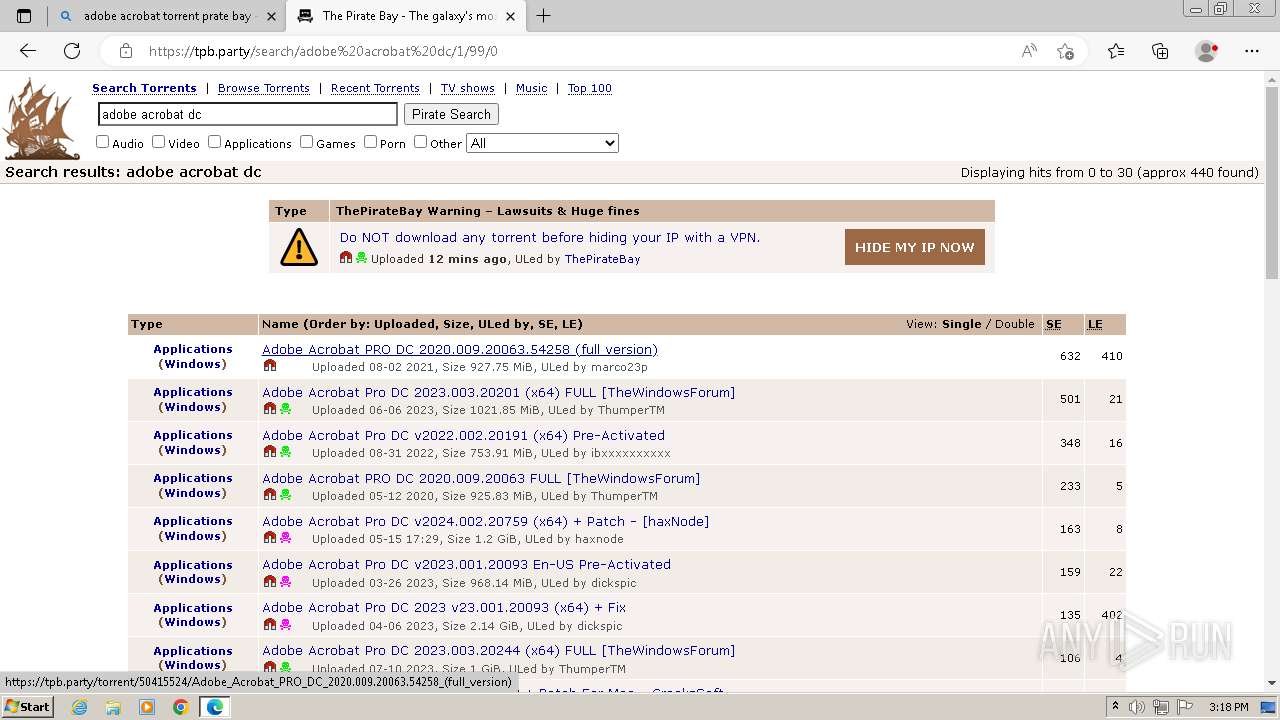Open uploader haxnode profile link

tap(599, 539)
